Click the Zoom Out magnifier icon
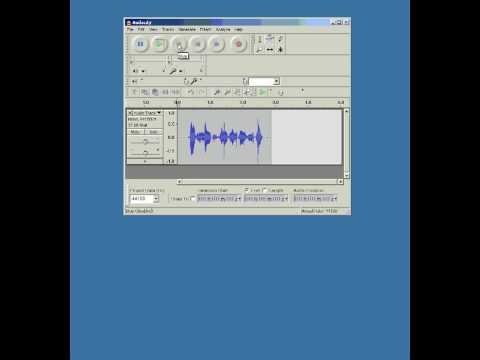 pyautogui.click(x=227, y=92)
